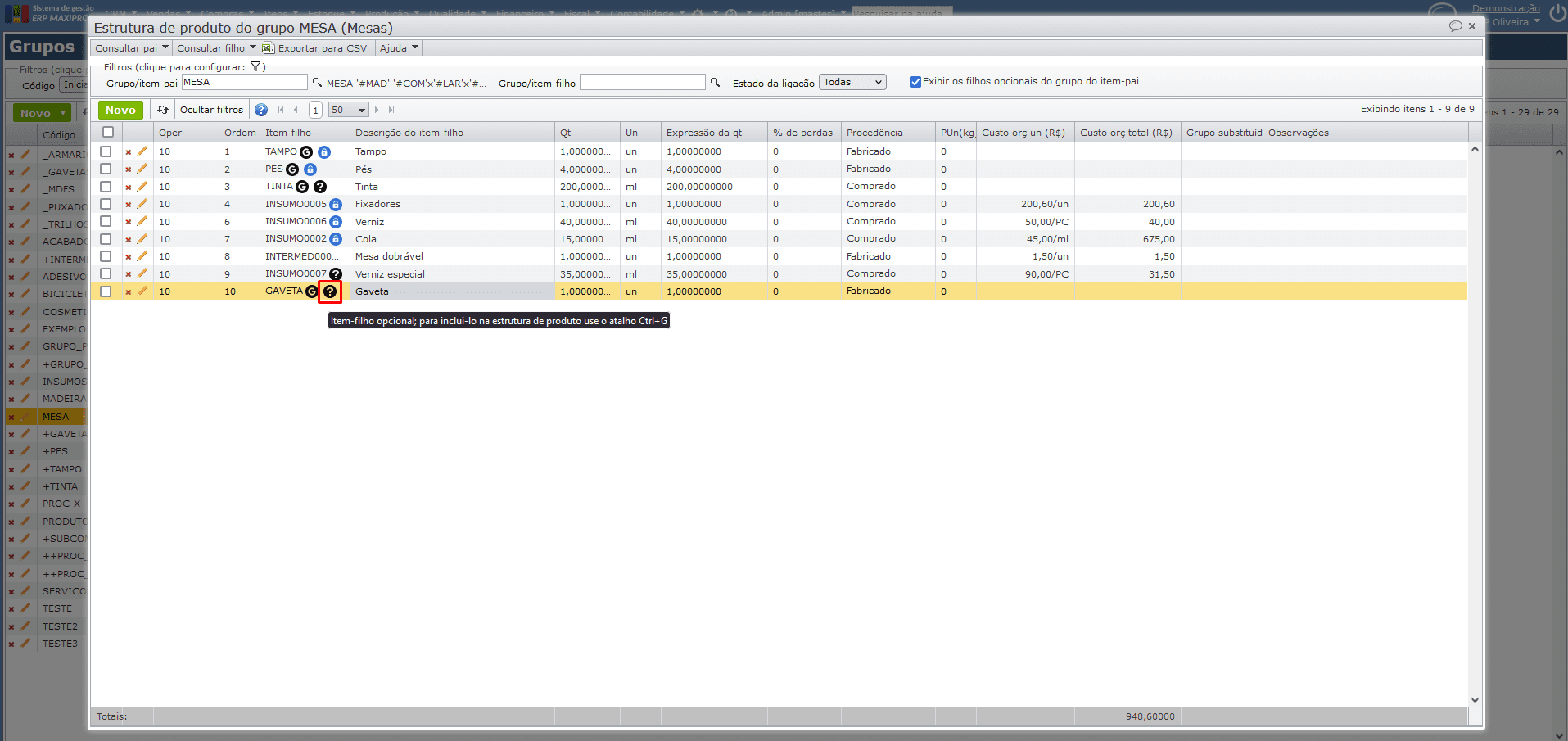Open the Ajuda menu
This screenshot has height=741, width=1568.
pyautogui.click(x=399, y=48)
